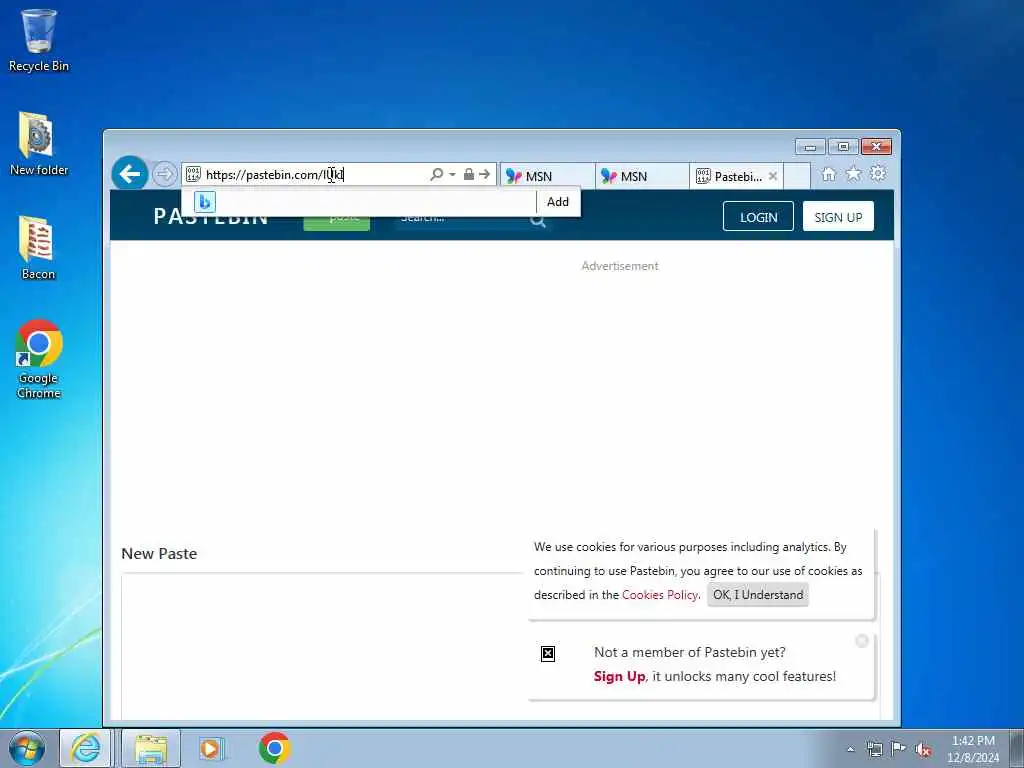Launch Google Chrome from the taskbar
Viewport: 1024px width, 768px height.
coord(274,748)
